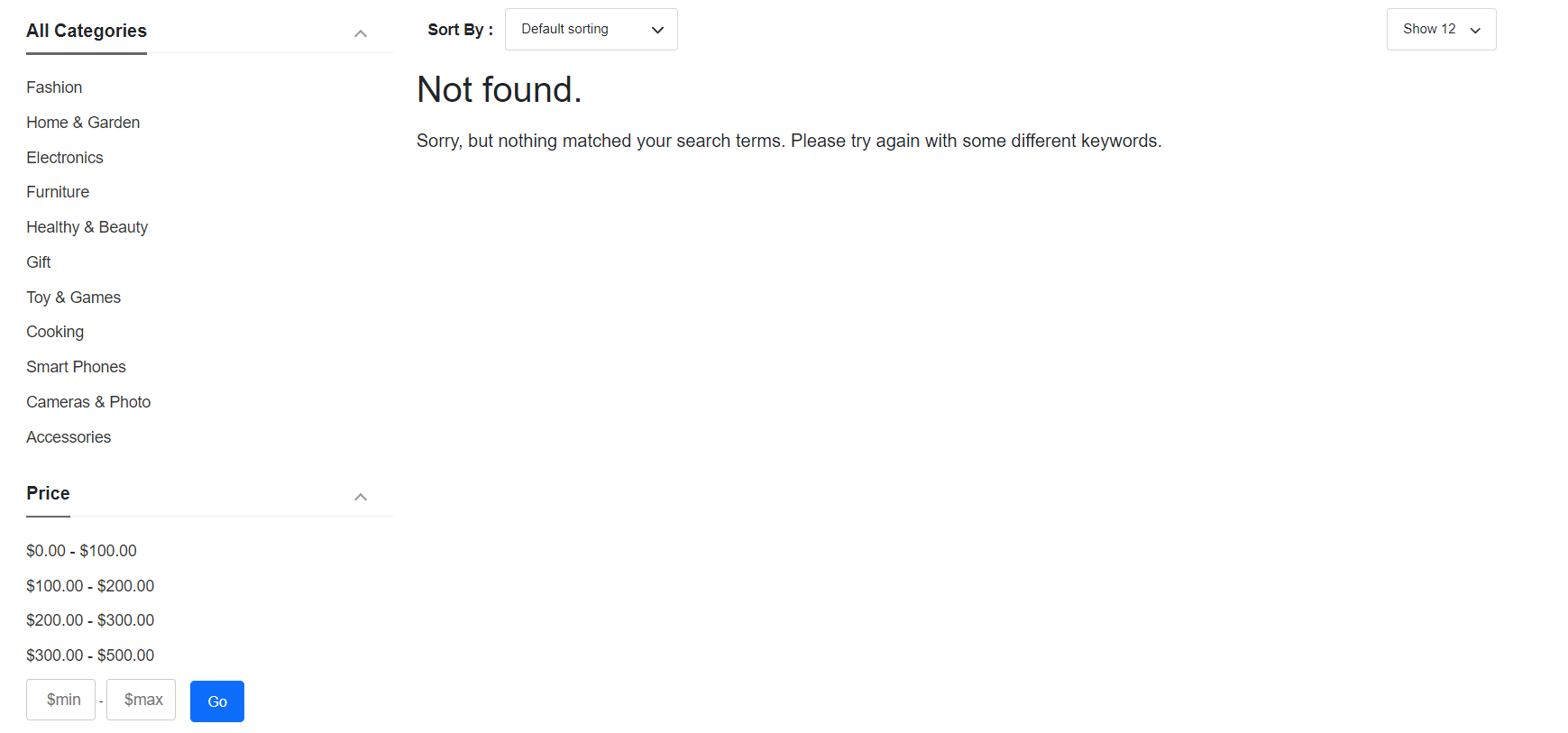This screenshot has width=1568, height=733.
Task: Filter by $0.00 - $100.00 price range
Action: [x=81, y=551]
